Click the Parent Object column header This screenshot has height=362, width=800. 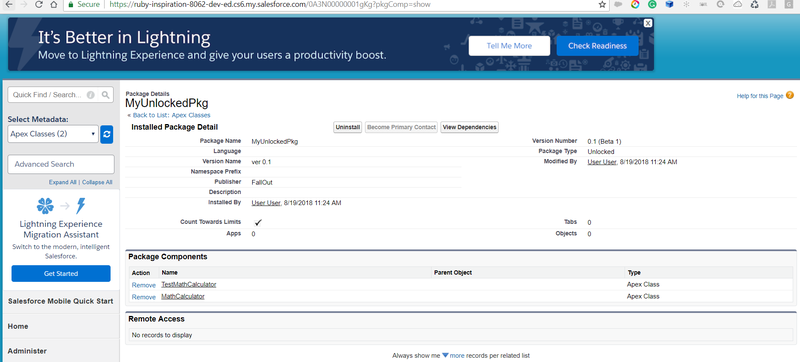tap(453, 273)
